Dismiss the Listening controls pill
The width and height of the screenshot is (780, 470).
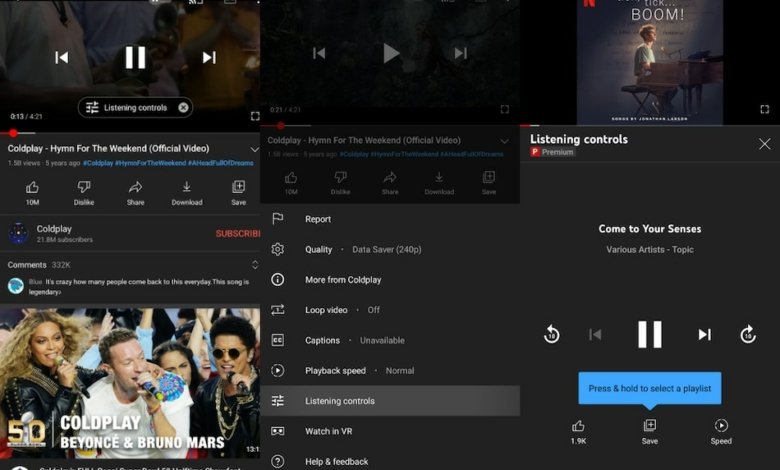click(184, 107)
